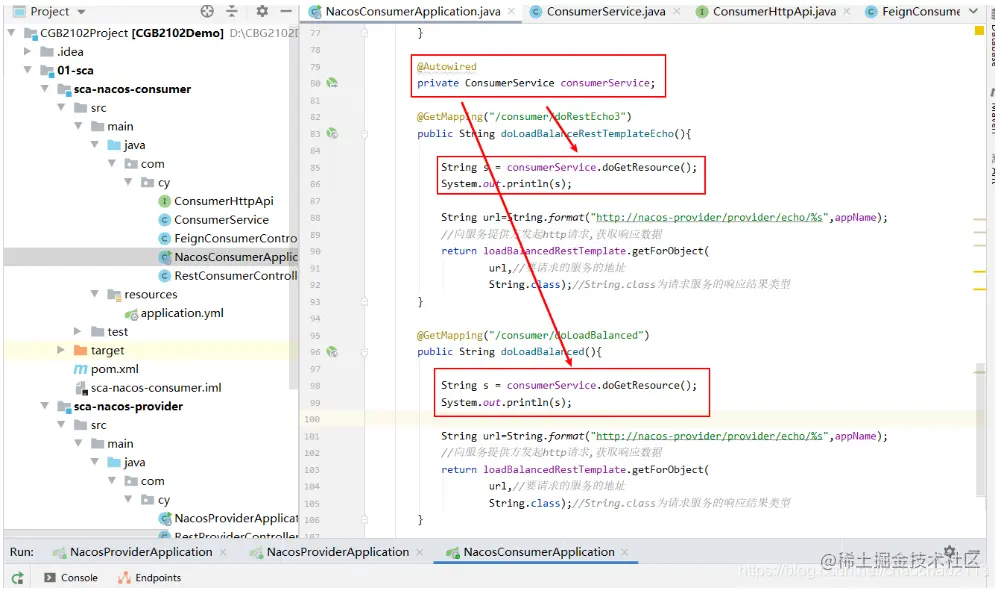Click the editor vertical scrollbar

coord(980,430)
